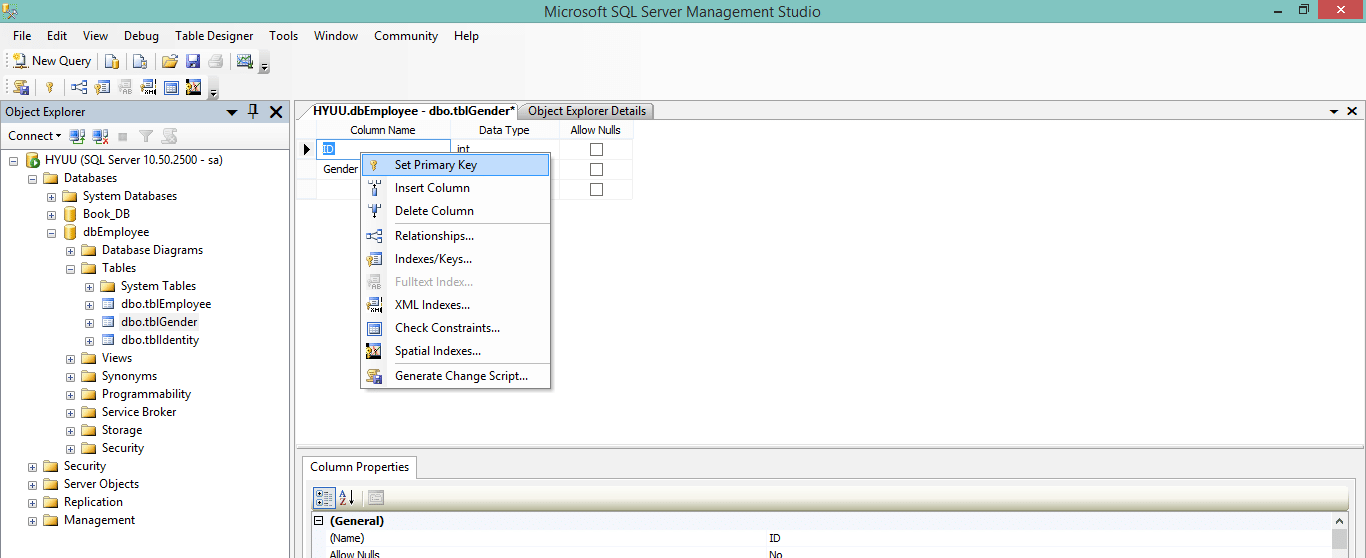The height and width of the screenshot is (558, 1366).
Task: Click the Relationships toolbar icon
Action: click(x=79, y=87)
